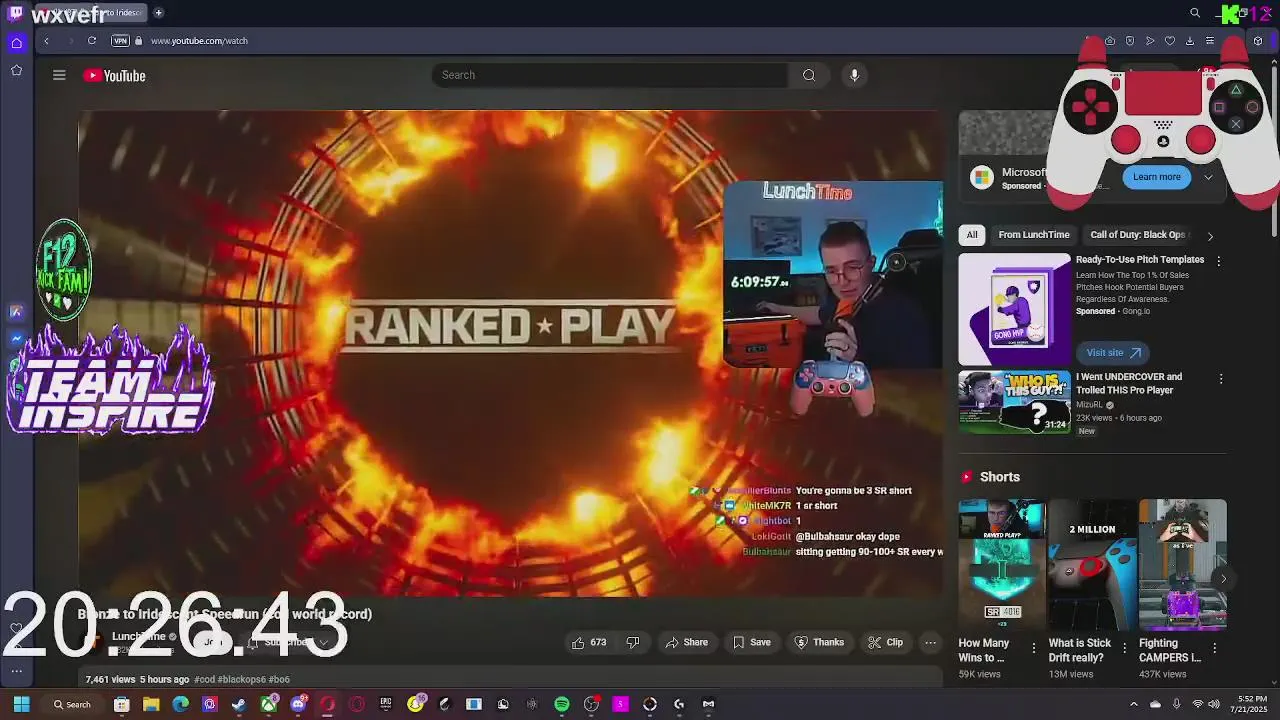
Task: Add page to bookmarks with heart icon
Action: point(1170,41)
